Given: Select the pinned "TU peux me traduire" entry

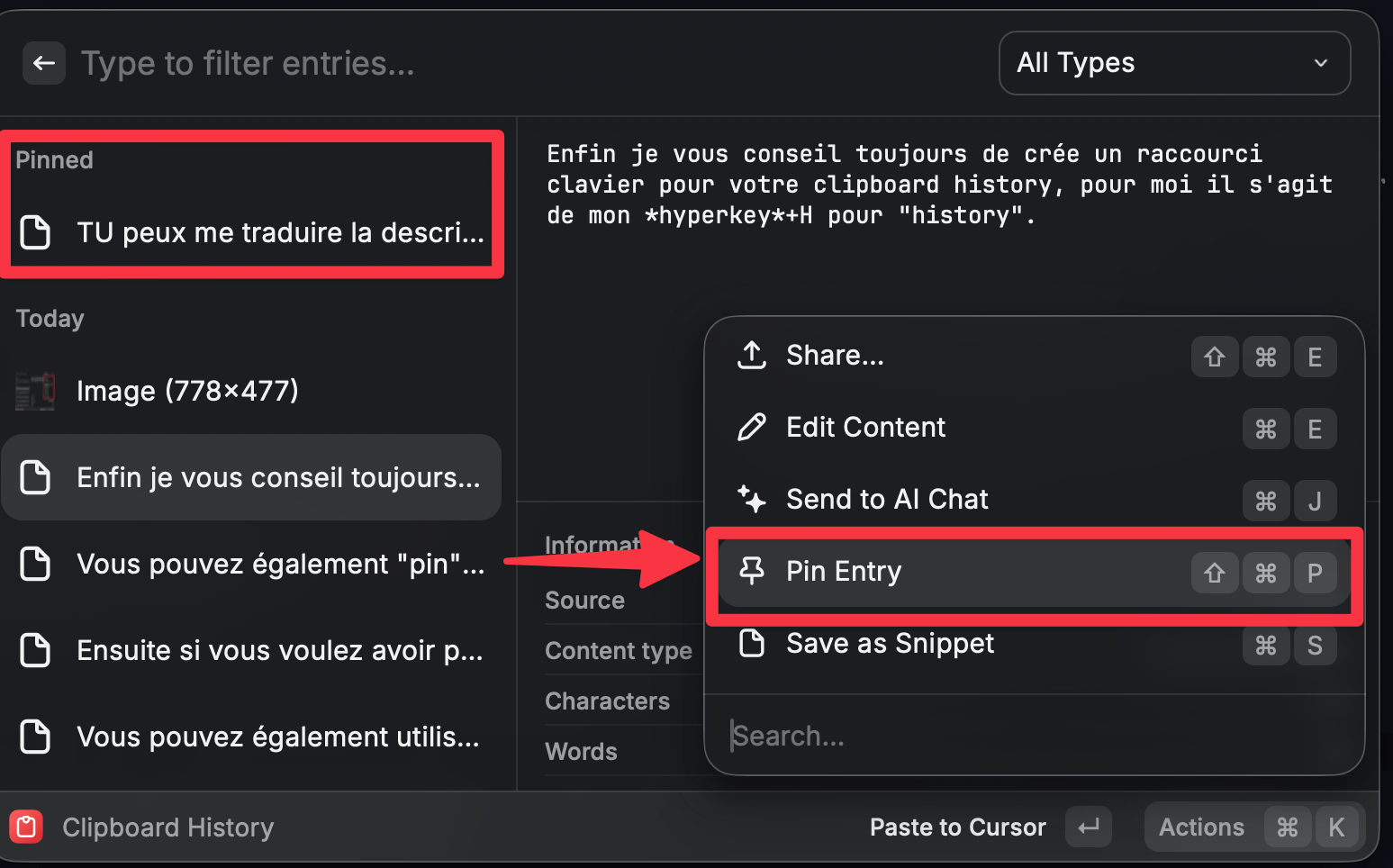Looking at the screenshot, I should click(x=280, y=232).
